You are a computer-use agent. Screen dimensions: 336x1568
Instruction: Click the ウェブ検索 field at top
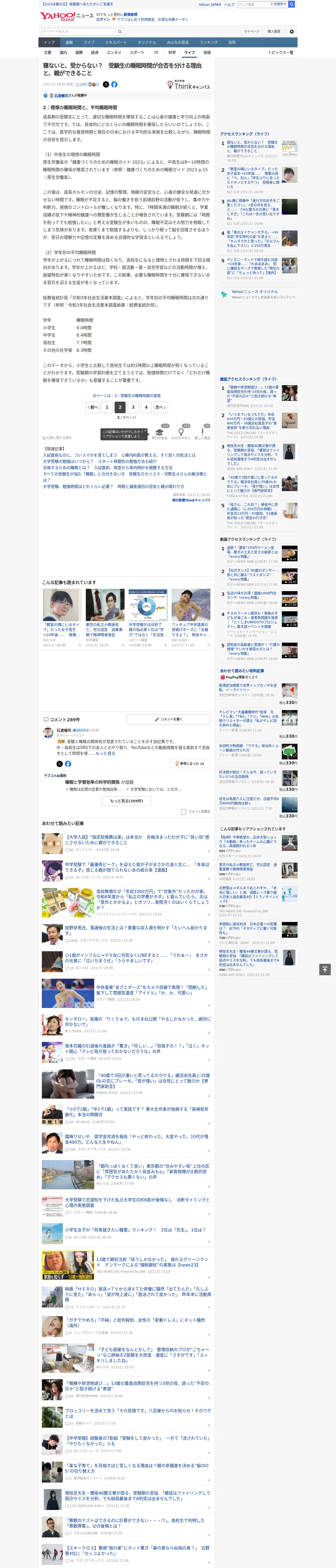(x=253, y=4)
